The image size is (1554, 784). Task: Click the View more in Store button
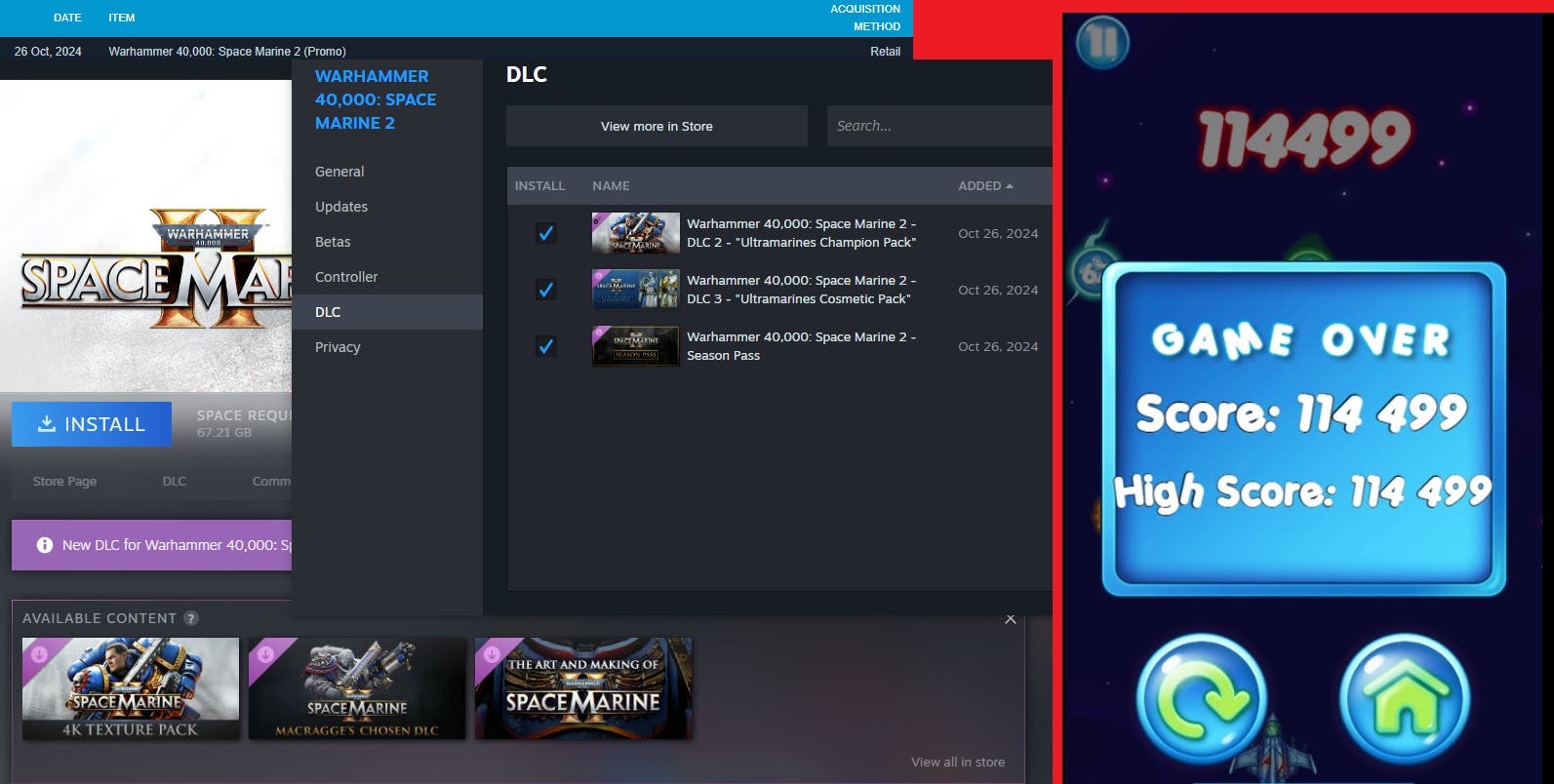(x=657, y=126)
